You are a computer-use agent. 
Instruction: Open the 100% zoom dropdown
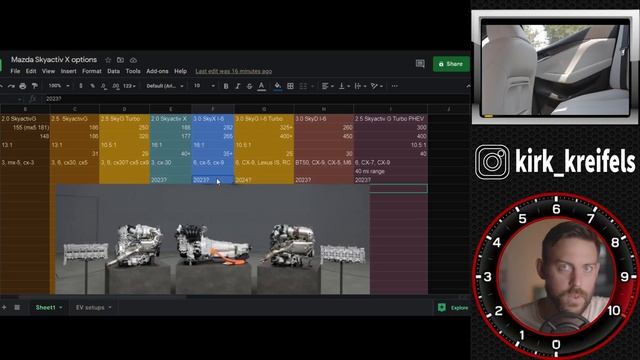[59, 86]
